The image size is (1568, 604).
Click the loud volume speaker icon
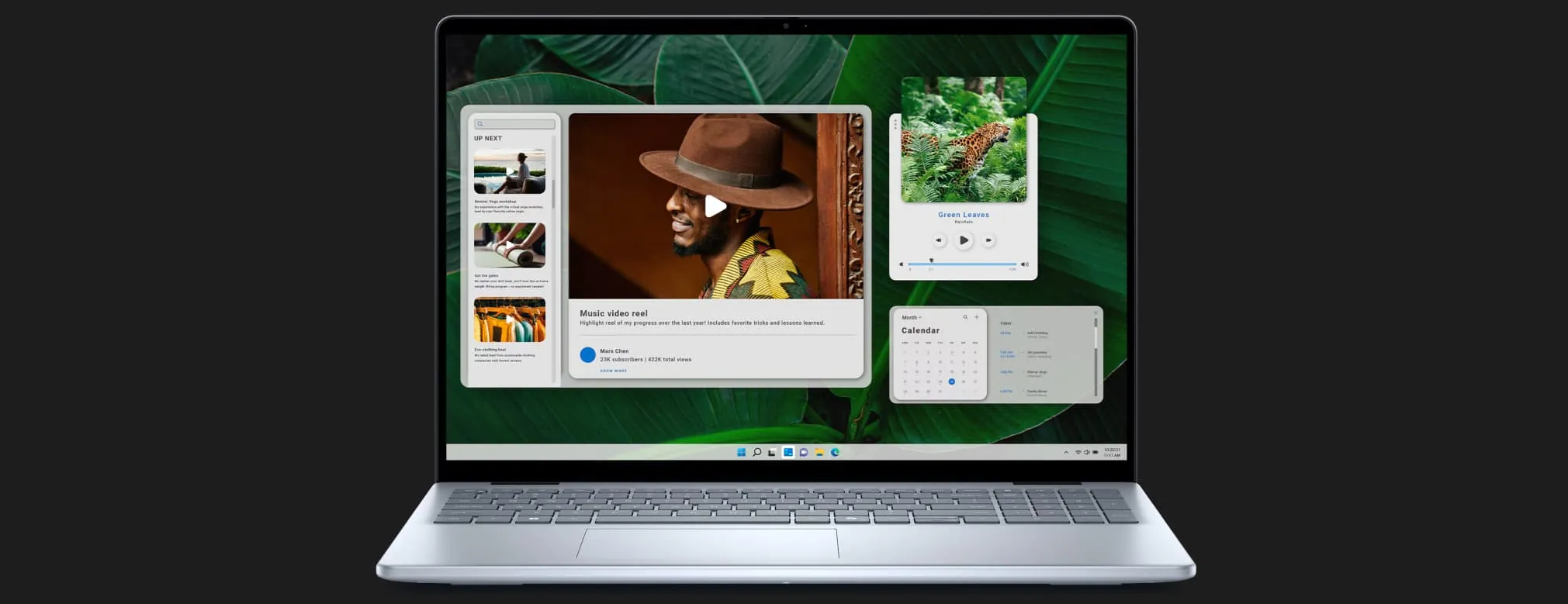coord(1025,264)
